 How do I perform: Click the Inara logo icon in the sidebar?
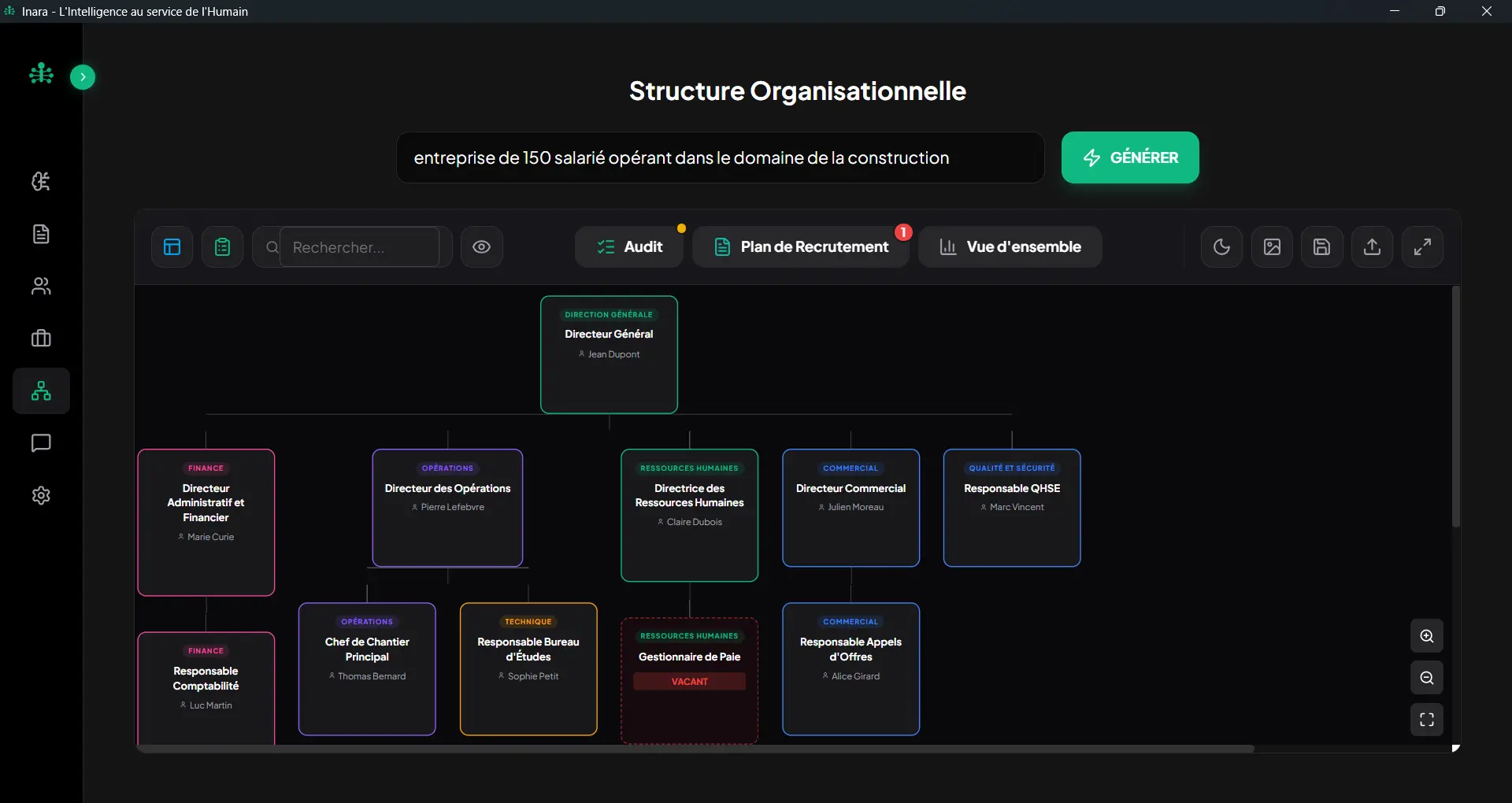(41, 74)
